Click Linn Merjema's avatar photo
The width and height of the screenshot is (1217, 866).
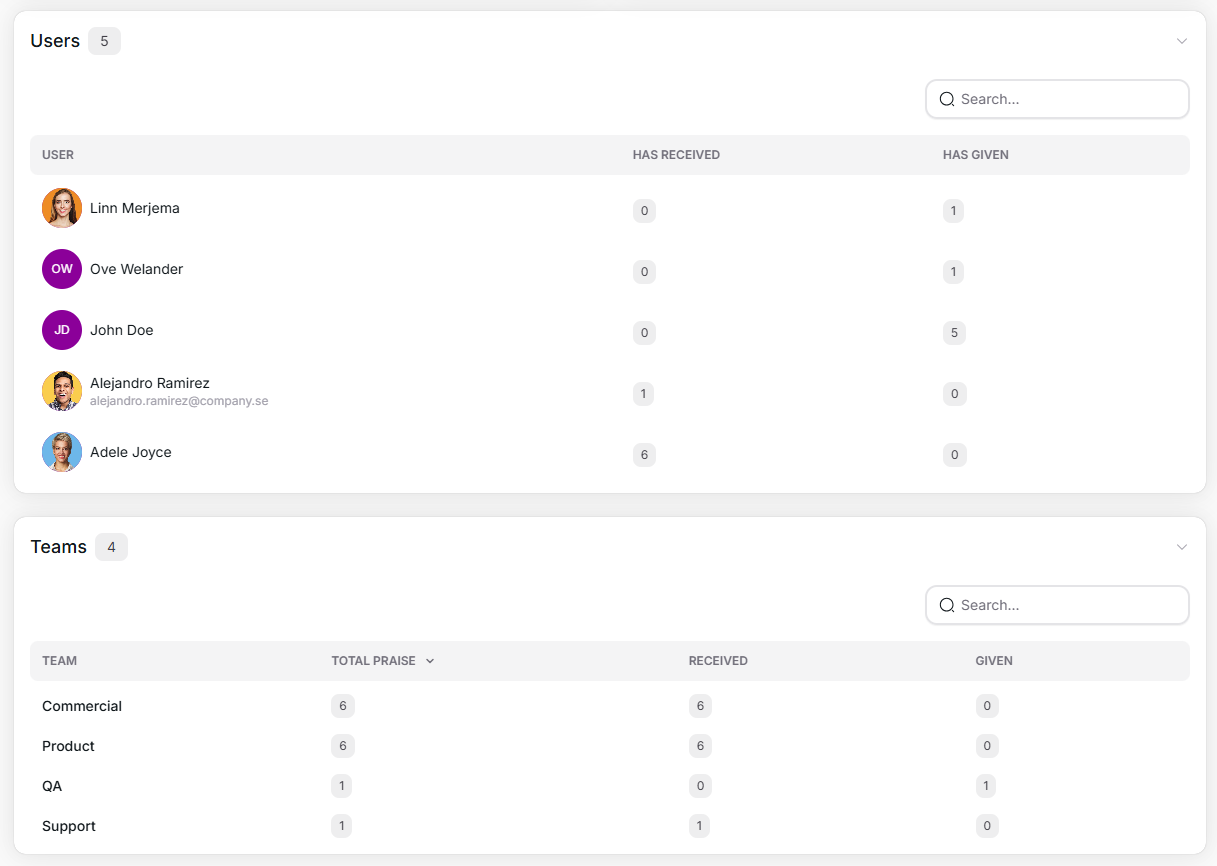(62, 208)
